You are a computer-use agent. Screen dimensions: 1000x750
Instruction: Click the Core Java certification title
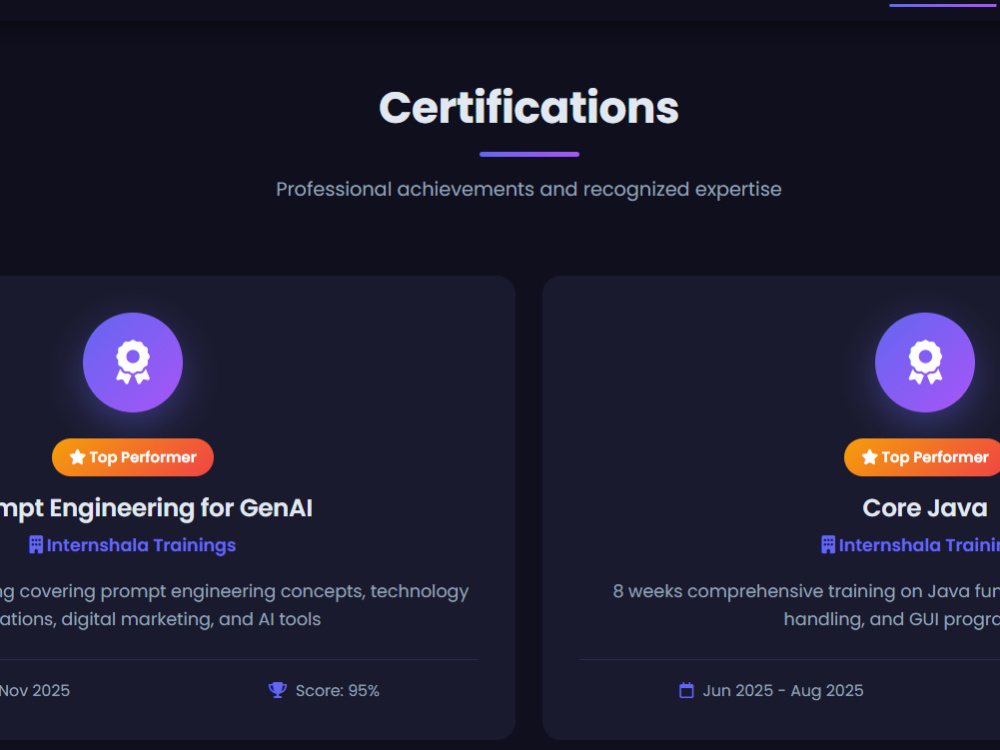925,508
